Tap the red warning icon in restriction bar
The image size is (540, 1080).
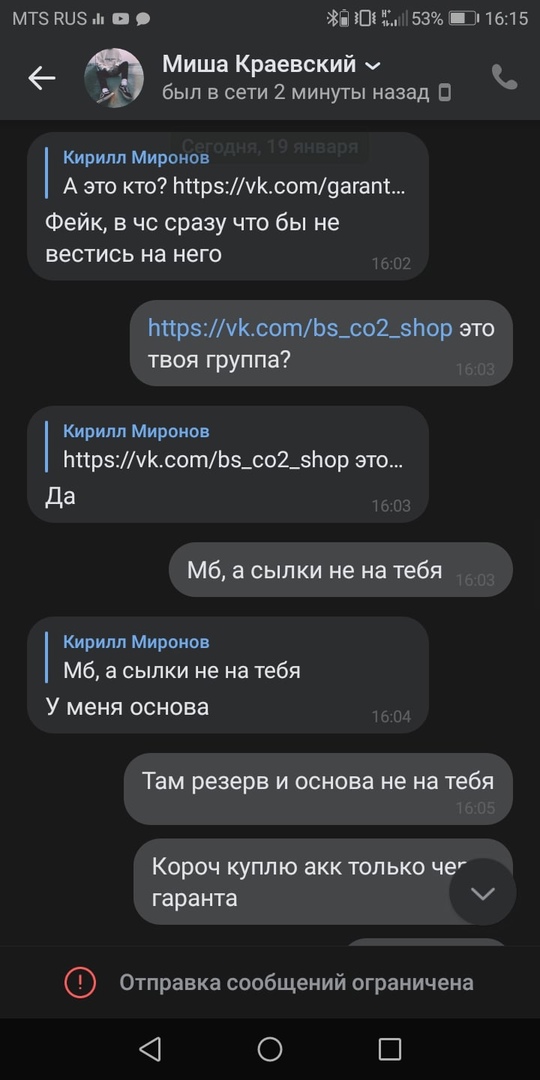tap(81, 982)
